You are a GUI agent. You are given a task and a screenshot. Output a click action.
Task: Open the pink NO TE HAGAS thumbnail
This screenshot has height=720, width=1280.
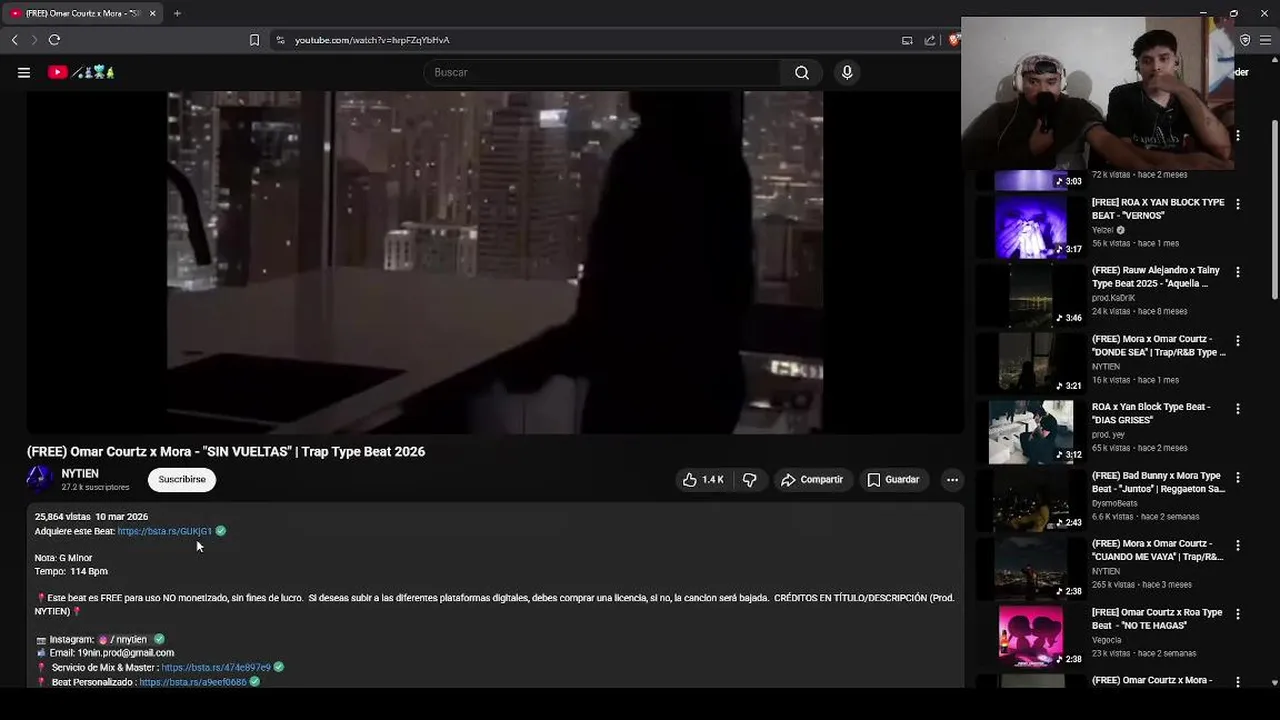(1031, 638)
